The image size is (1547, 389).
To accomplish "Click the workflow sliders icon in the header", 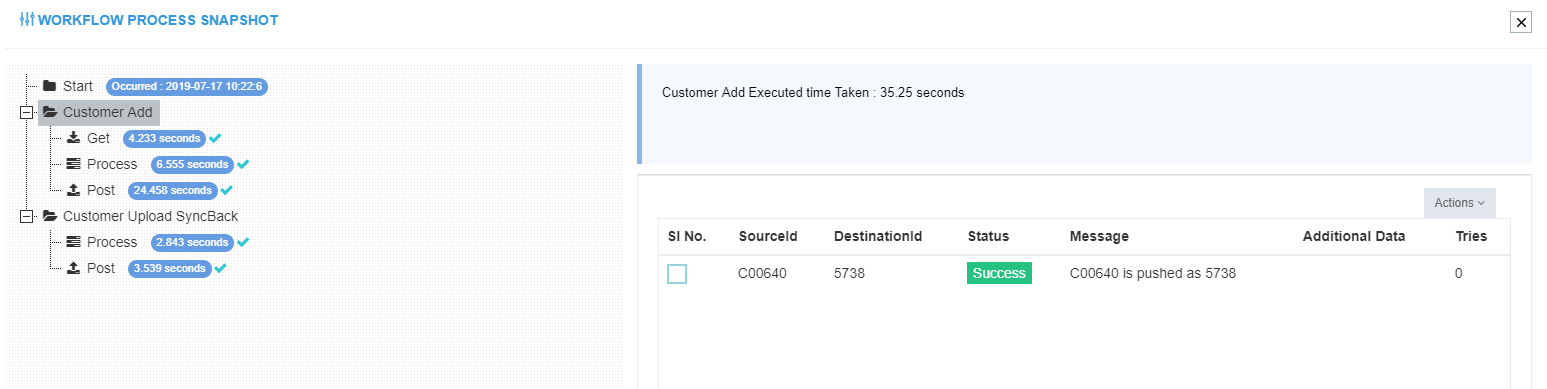I will 27,19.
